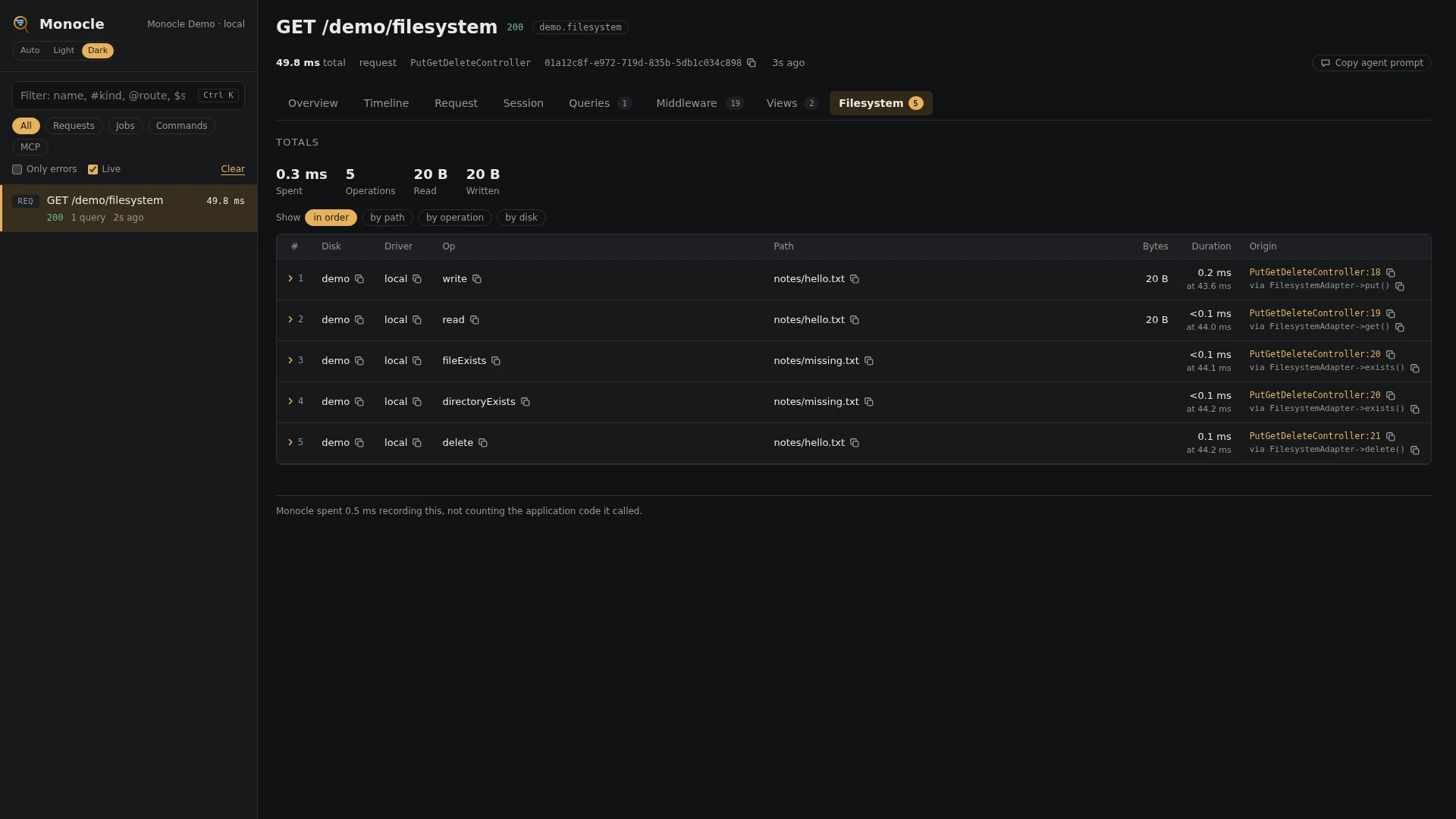The image size is (1456, 819).
Task: Click the Monocle logo icon
Action: point(21,24)
